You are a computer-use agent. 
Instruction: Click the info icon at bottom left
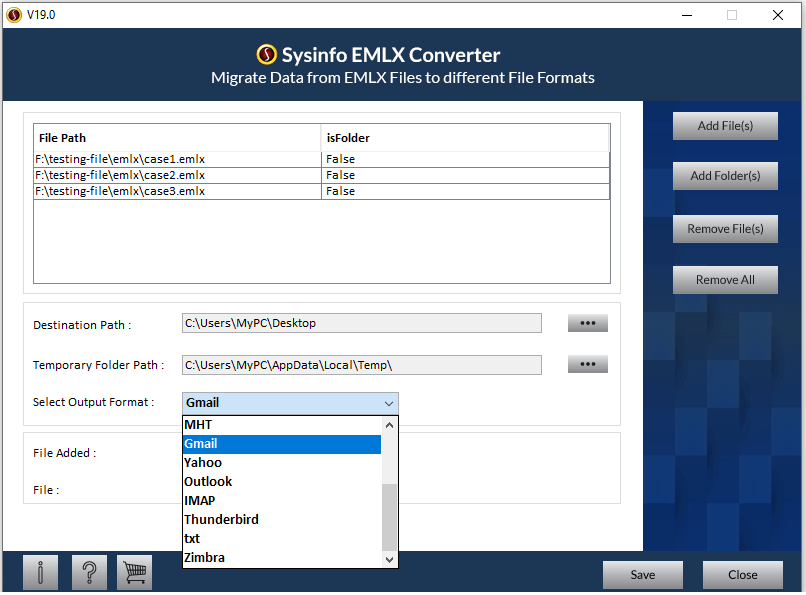point(40,573)
